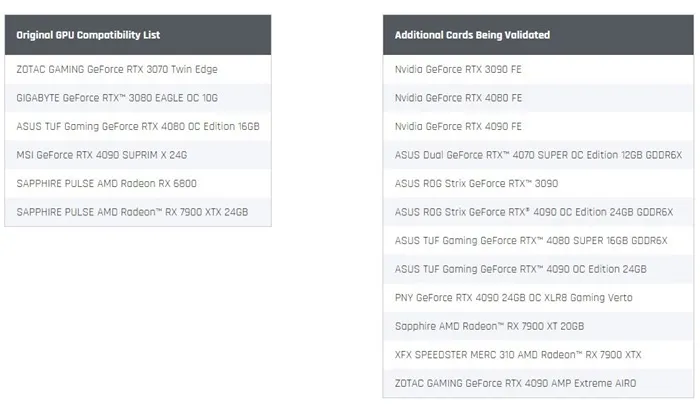The height and width of the screenshot is (406, 700).
Task: Select SAPPHIRE PULSE Radeon RX 7900 XTX 24GB
Action: [138, 212]
